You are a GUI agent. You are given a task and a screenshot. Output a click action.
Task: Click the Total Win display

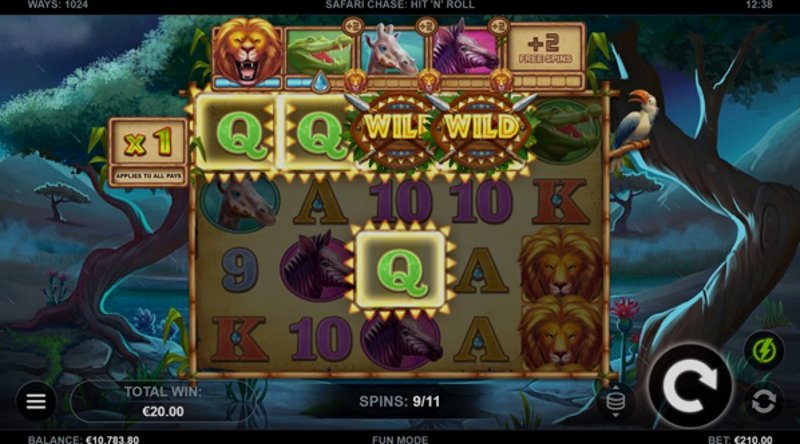click(x=163, y=401)
